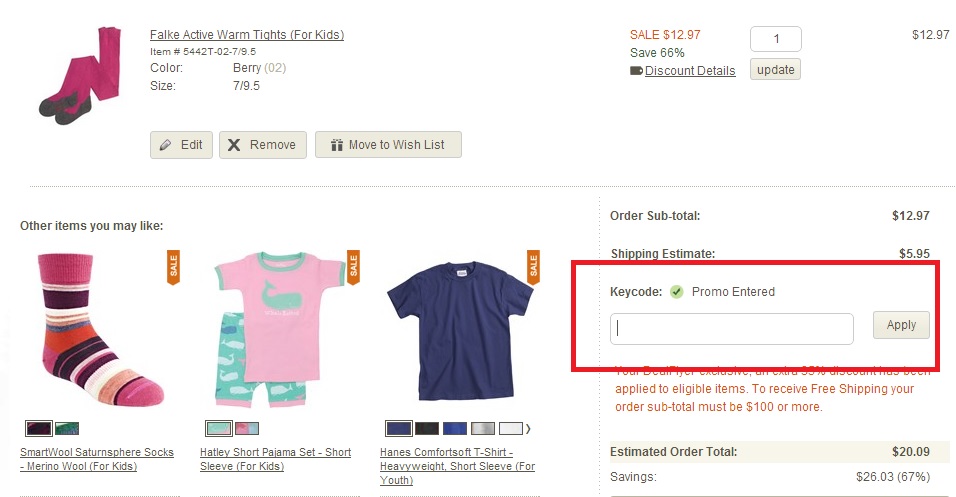Click the keycode entry text field
This screenshot has width=956, height=497.
pos(731,328)
